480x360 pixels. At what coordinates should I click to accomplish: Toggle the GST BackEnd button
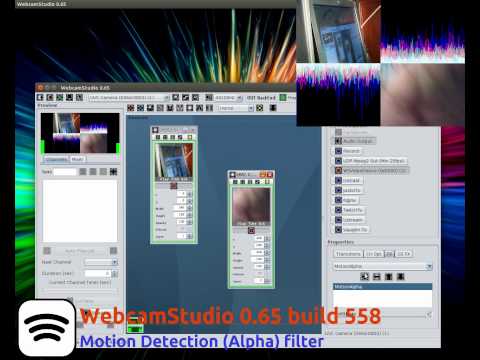click(x=261, y=98)
